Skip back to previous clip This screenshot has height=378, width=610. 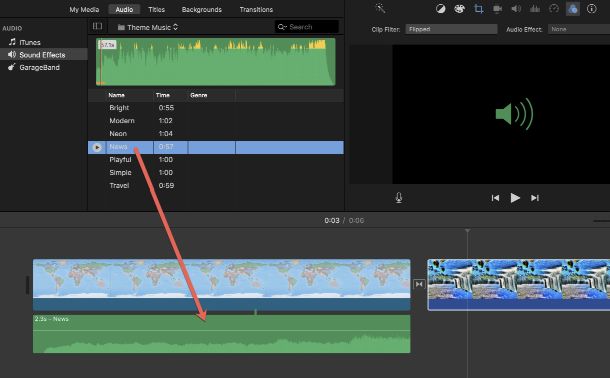495,198
